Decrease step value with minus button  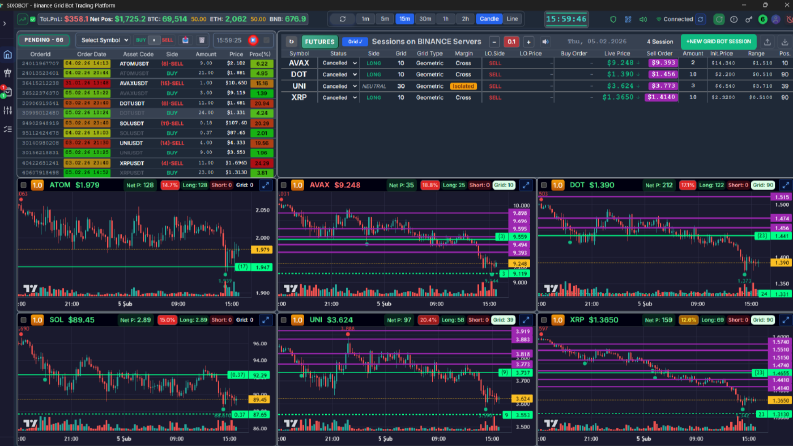pos(495,42)
